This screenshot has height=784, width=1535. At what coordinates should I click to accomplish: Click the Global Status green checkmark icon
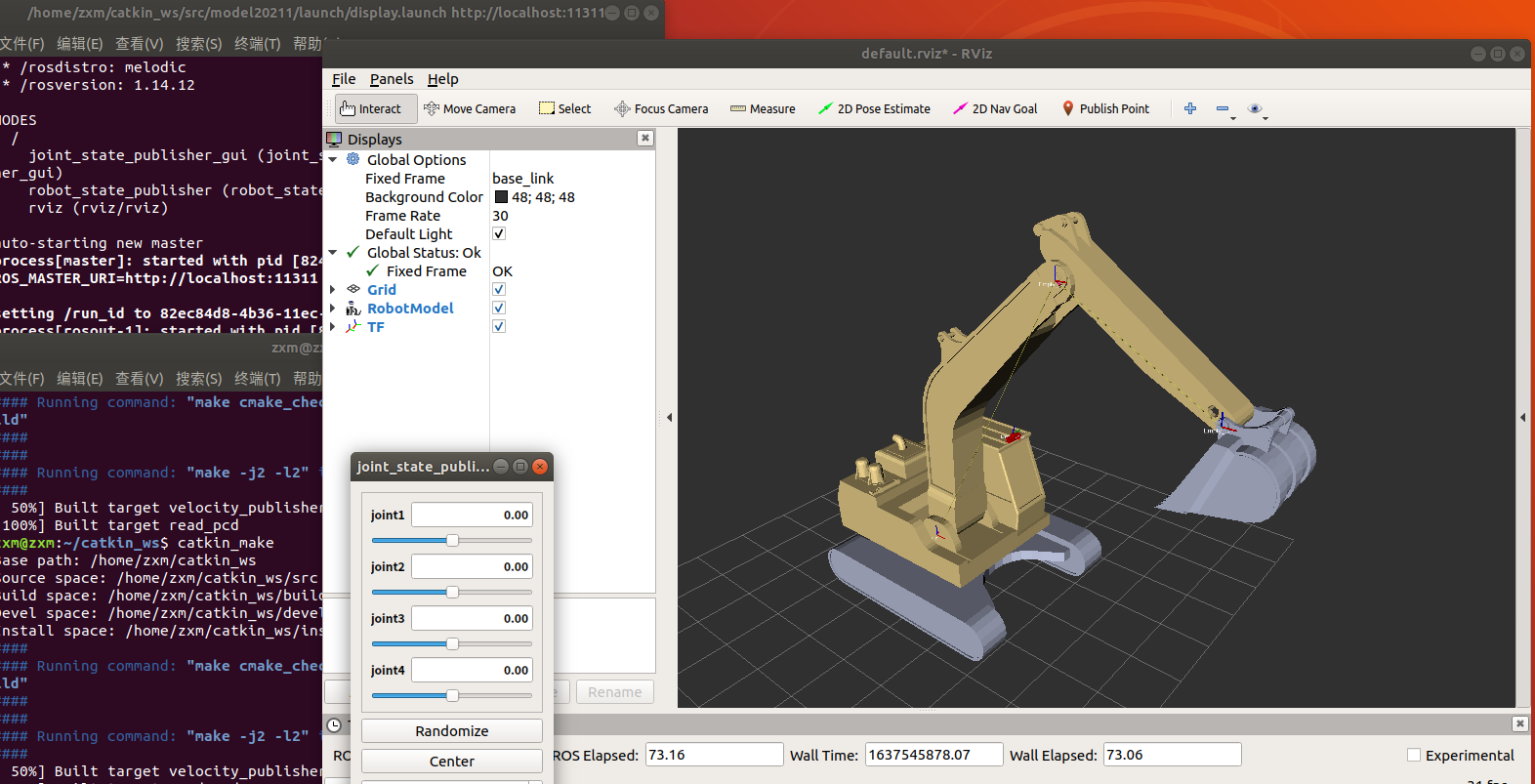click(x=353, y=252)
